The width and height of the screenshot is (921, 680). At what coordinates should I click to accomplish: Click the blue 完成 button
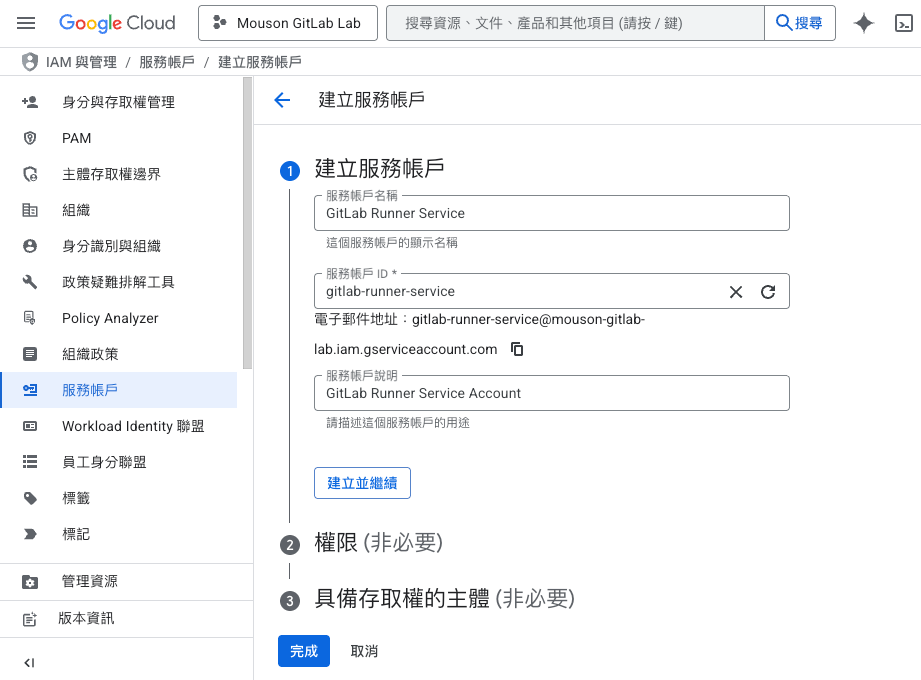[304, 651]
